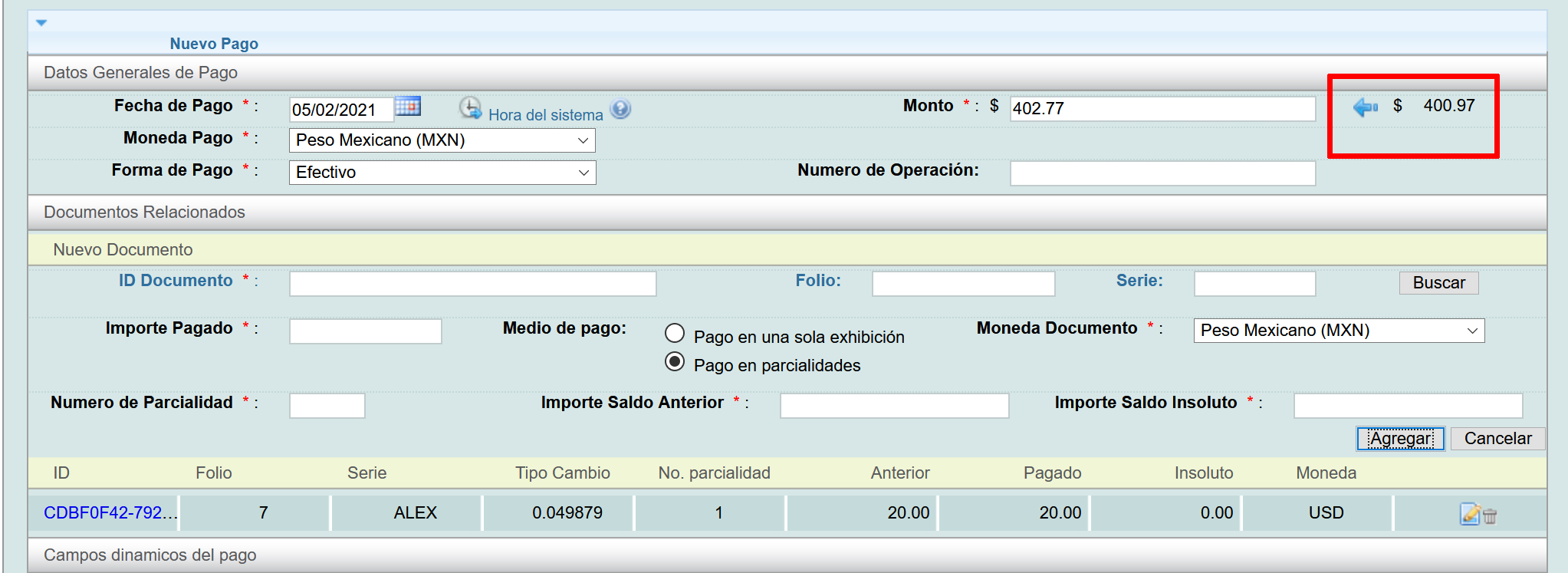Click the Hora del sistema link
The width and height of the screenshot is (1568, 573).
coord(545,115)
